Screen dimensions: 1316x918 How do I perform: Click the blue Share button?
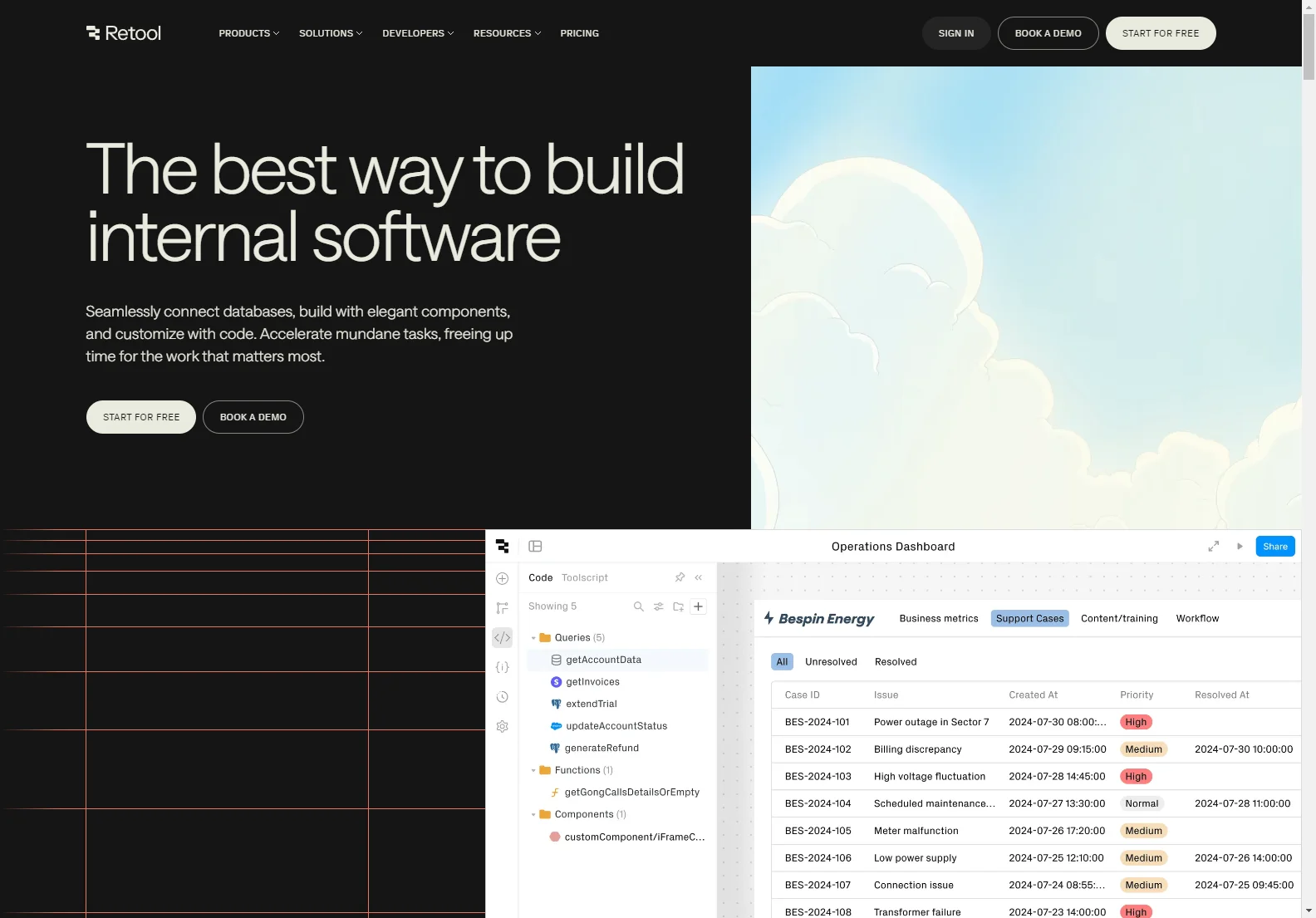tap(1275, 547)
